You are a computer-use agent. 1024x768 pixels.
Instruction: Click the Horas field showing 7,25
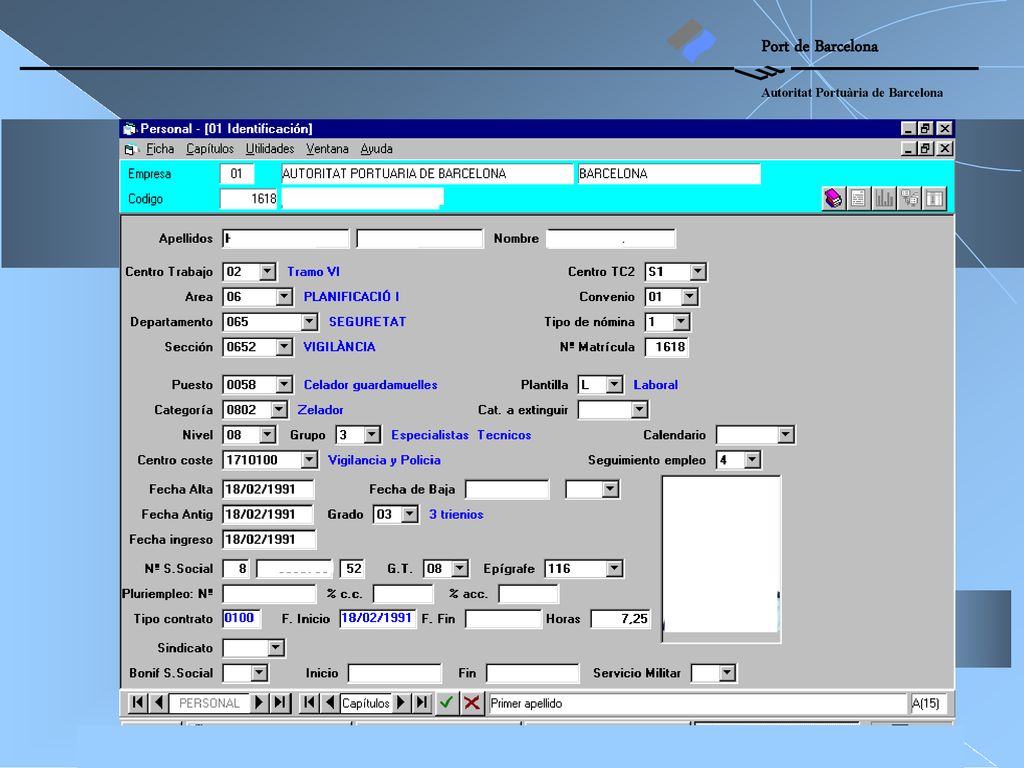[x=620, y=618]
